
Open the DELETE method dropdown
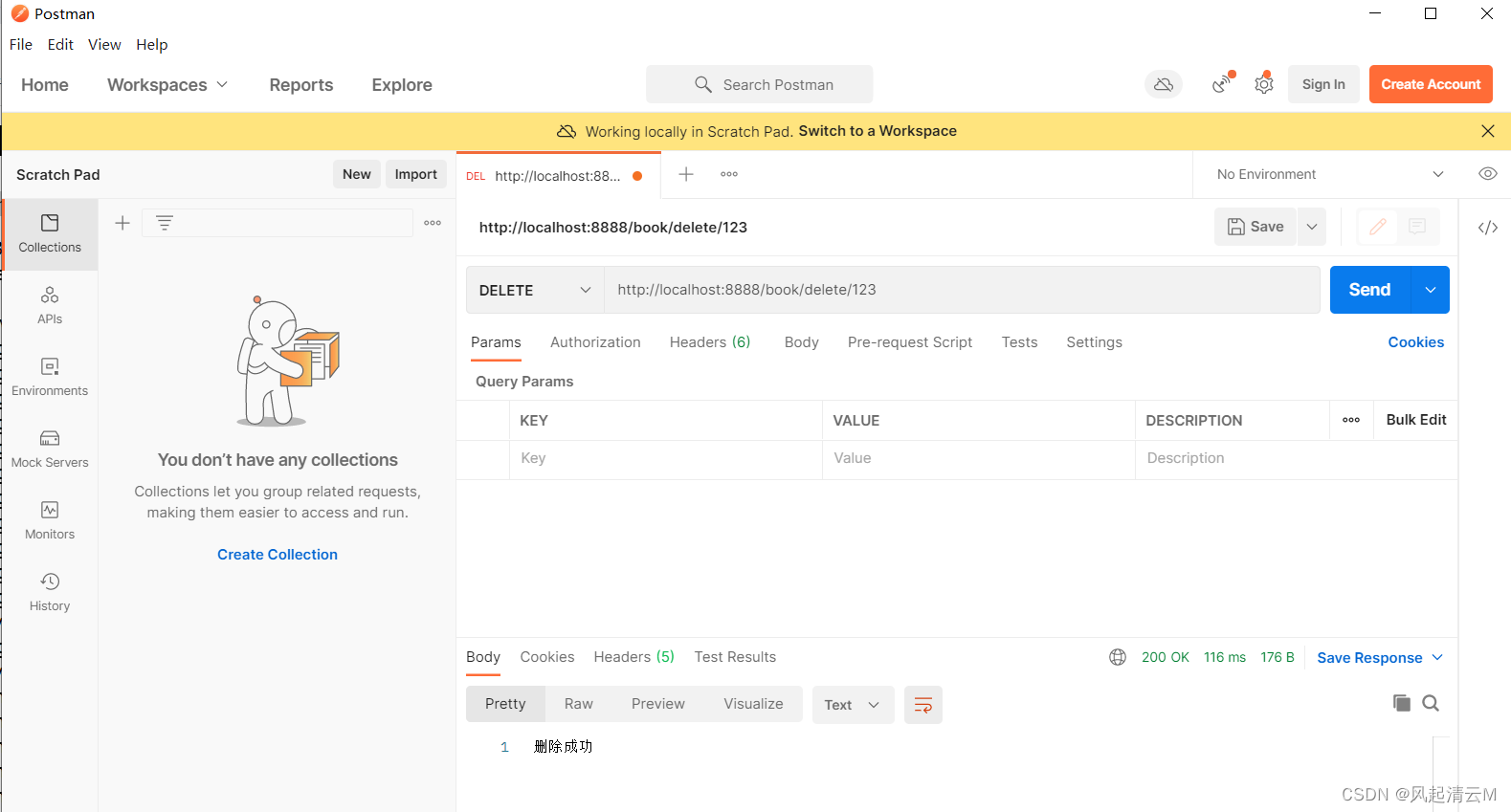click(x=535, y=290)
